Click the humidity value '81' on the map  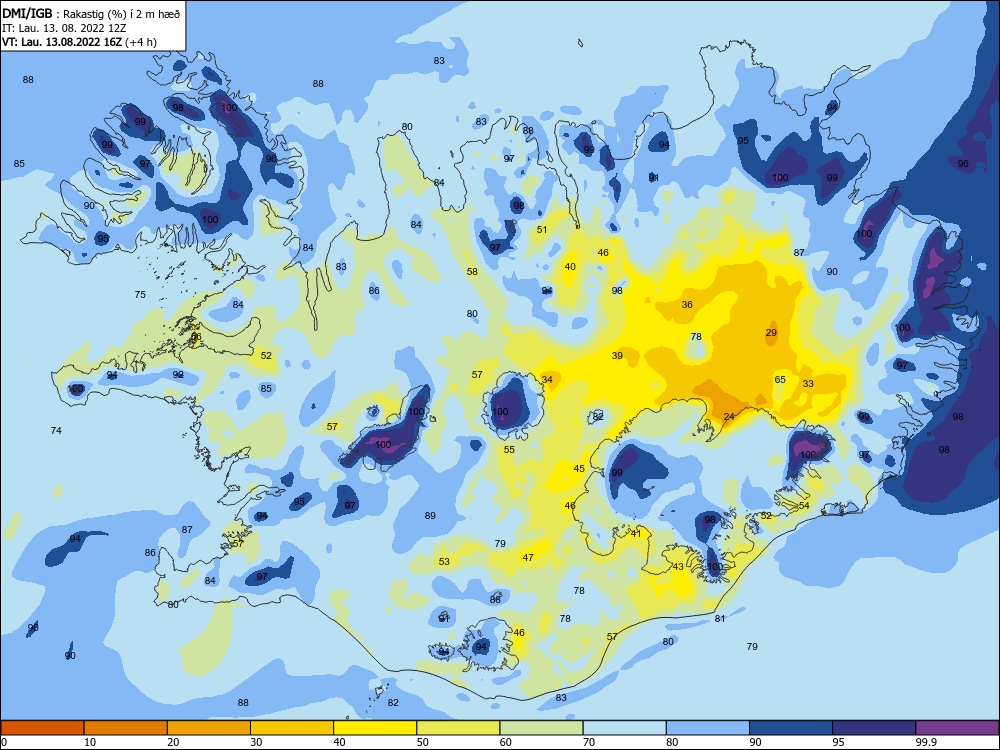pyautogui.click(x=720, y=618)
